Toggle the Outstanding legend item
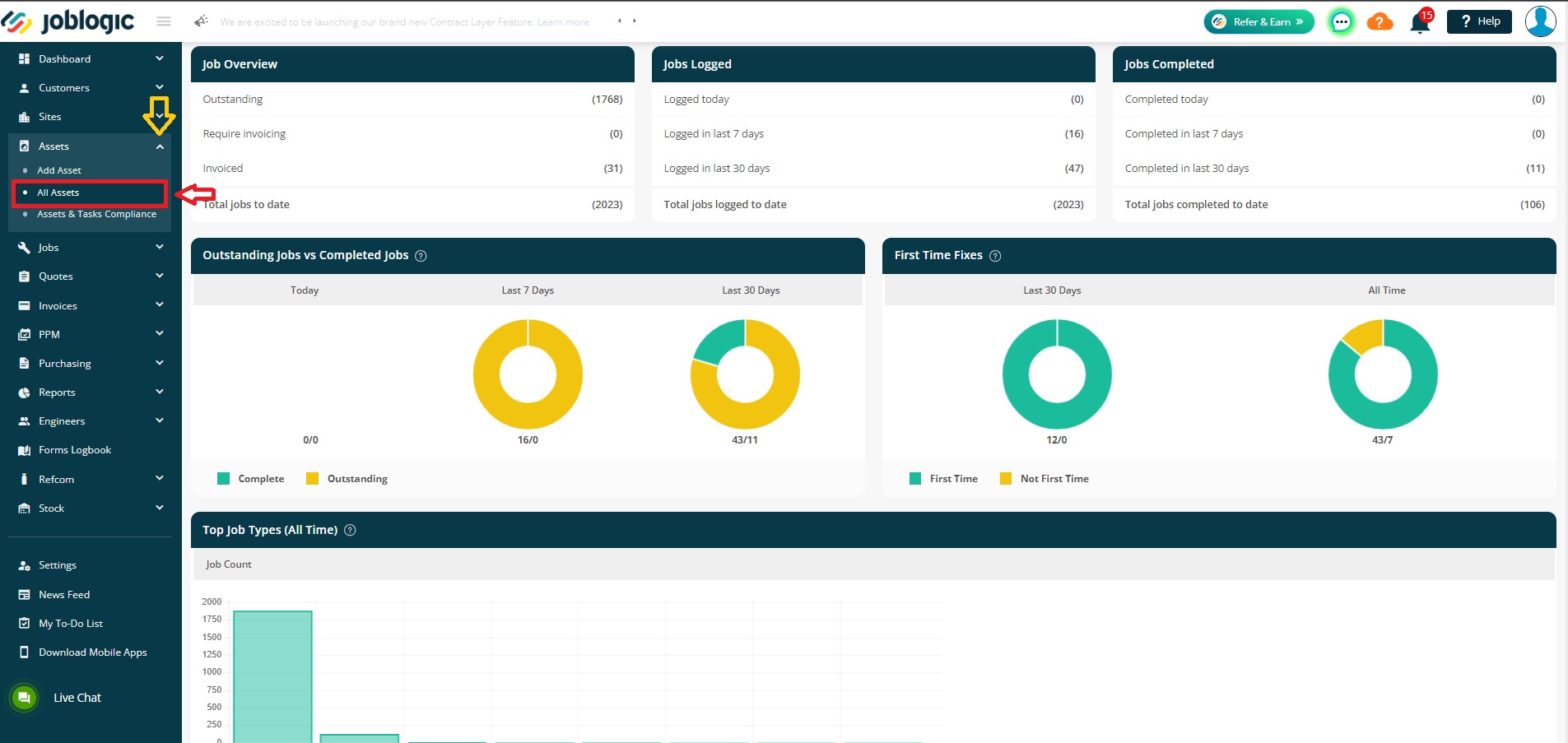The image size is (1568, 743). (347, 479)
